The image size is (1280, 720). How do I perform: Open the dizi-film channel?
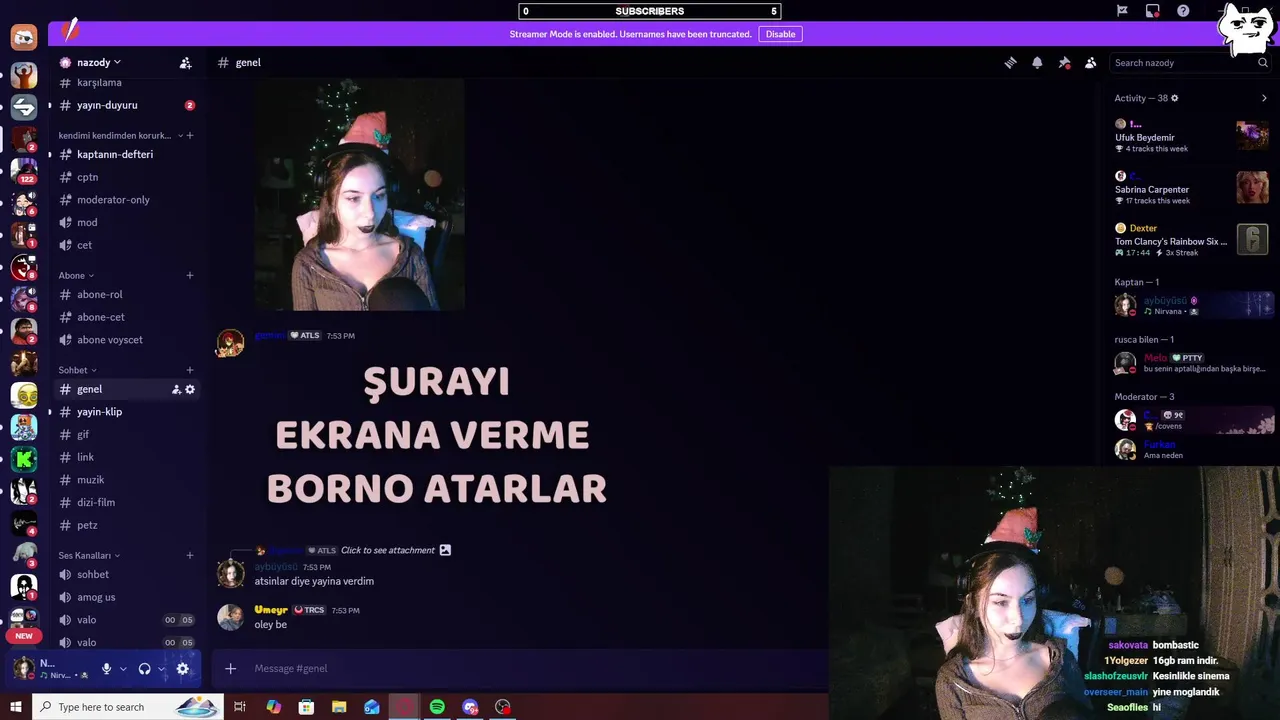pyautogui.click(x=127, y=502)
